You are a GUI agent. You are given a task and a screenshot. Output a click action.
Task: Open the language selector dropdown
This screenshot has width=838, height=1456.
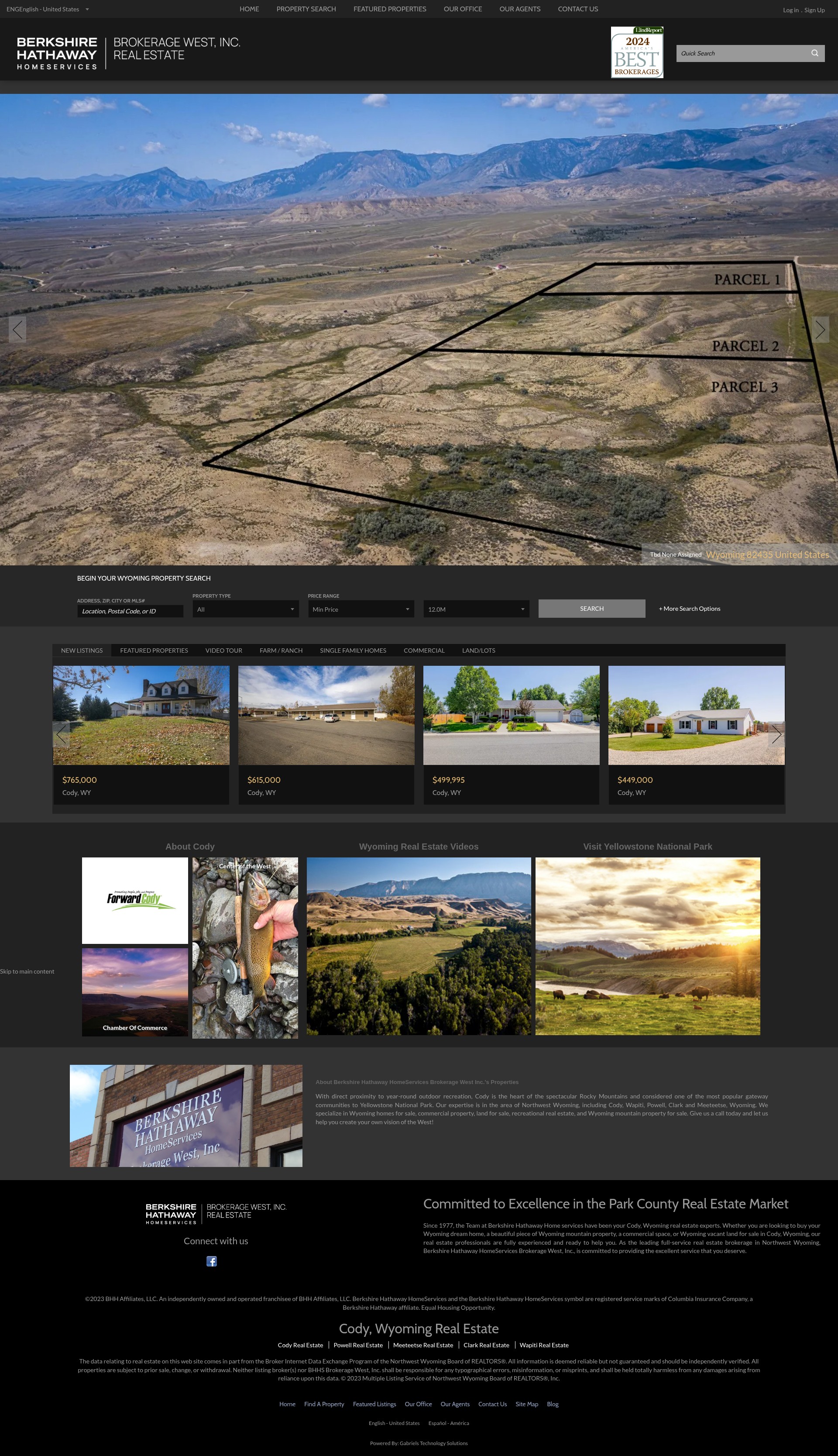[48, 9]
